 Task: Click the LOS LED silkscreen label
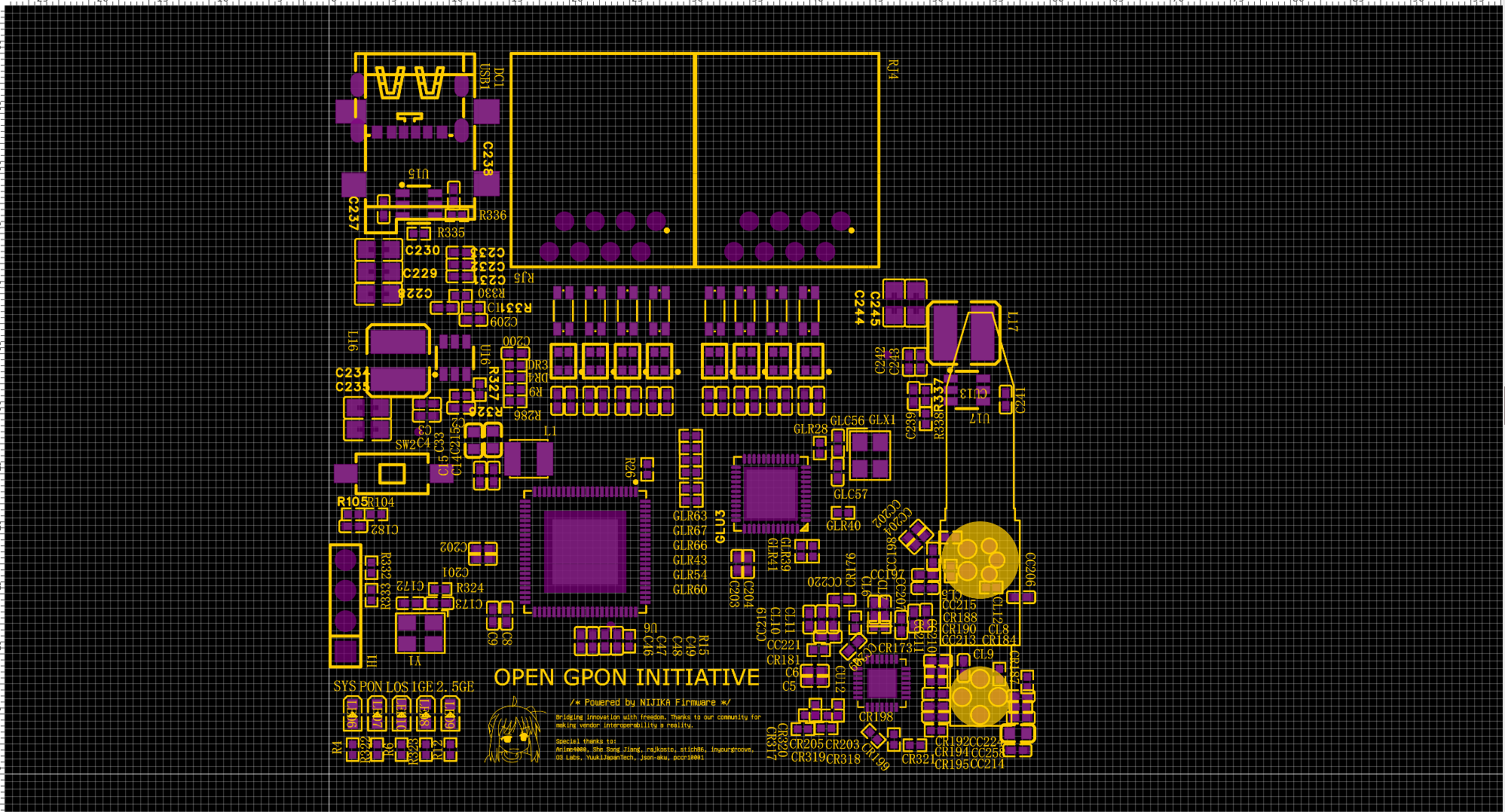pyautogui.click(x=397, y=686)
